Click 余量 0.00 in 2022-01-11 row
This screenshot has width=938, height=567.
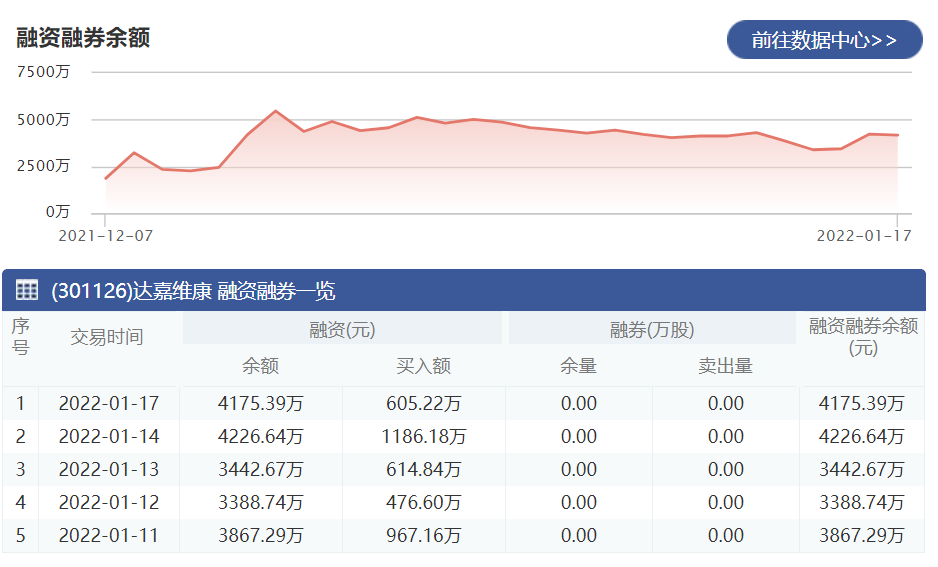(578, 535)
